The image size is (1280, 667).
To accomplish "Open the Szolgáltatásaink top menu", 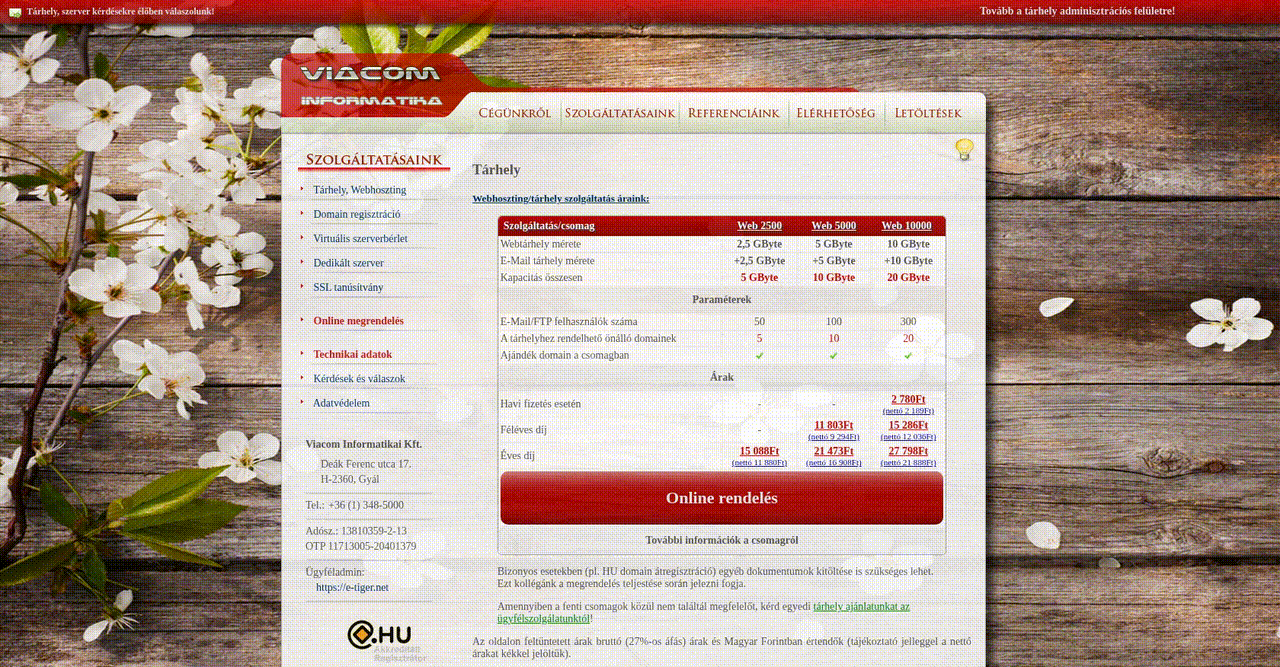I will pos(620,113).
